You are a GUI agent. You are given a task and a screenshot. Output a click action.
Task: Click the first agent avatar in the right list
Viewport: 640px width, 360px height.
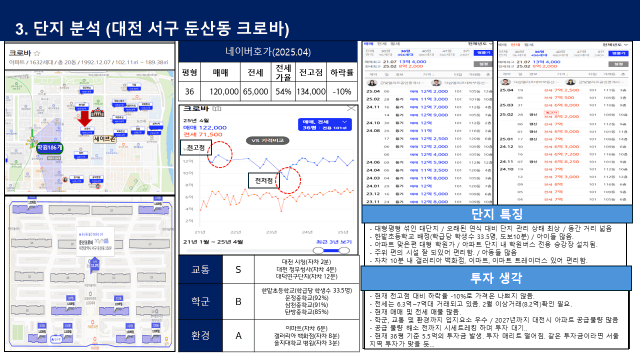click(505, 82)
